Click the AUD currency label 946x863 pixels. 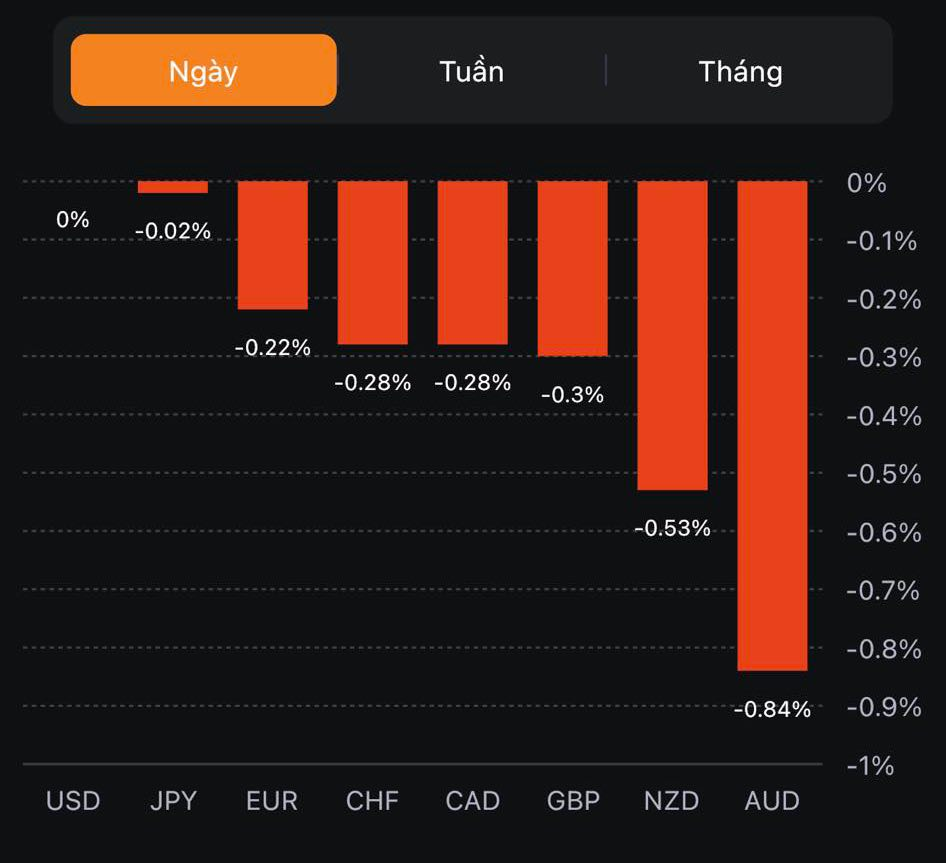(x=772, y=801)
